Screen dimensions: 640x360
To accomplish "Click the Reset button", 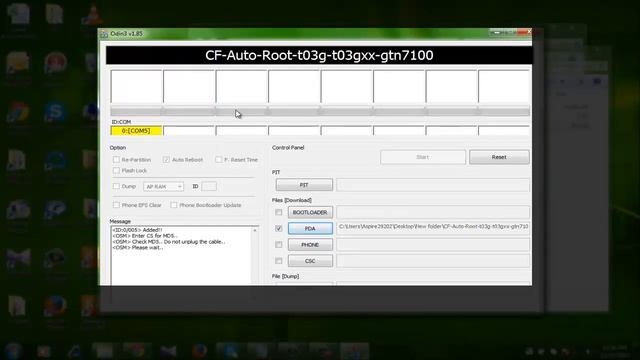I will [499, 157].
